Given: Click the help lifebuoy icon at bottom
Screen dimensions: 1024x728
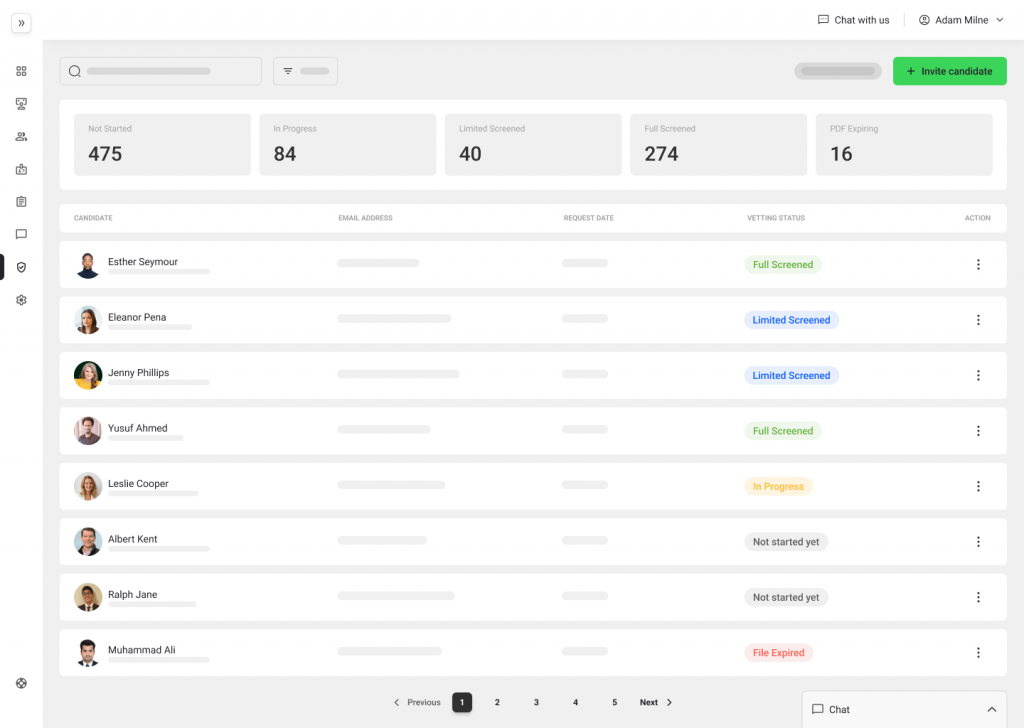Looking at the screenshot, I should tap(21, 683).
